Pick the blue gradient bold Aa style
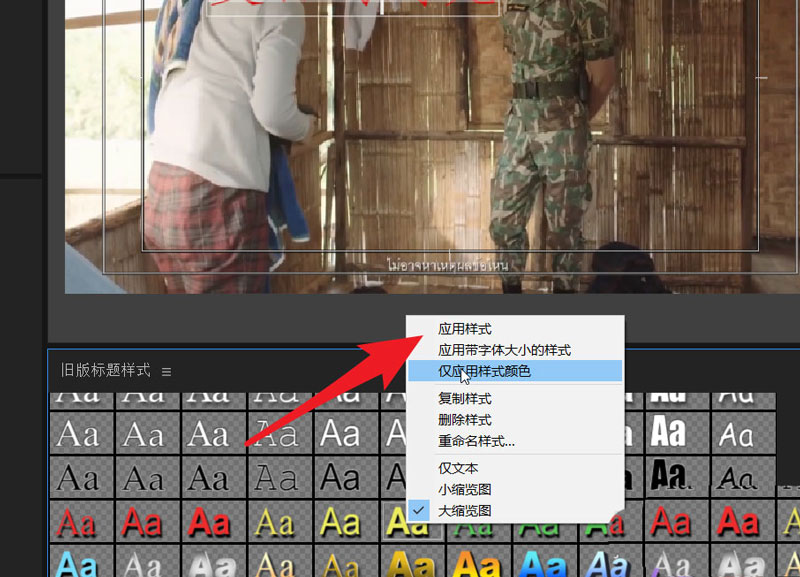 pos(545,562)
